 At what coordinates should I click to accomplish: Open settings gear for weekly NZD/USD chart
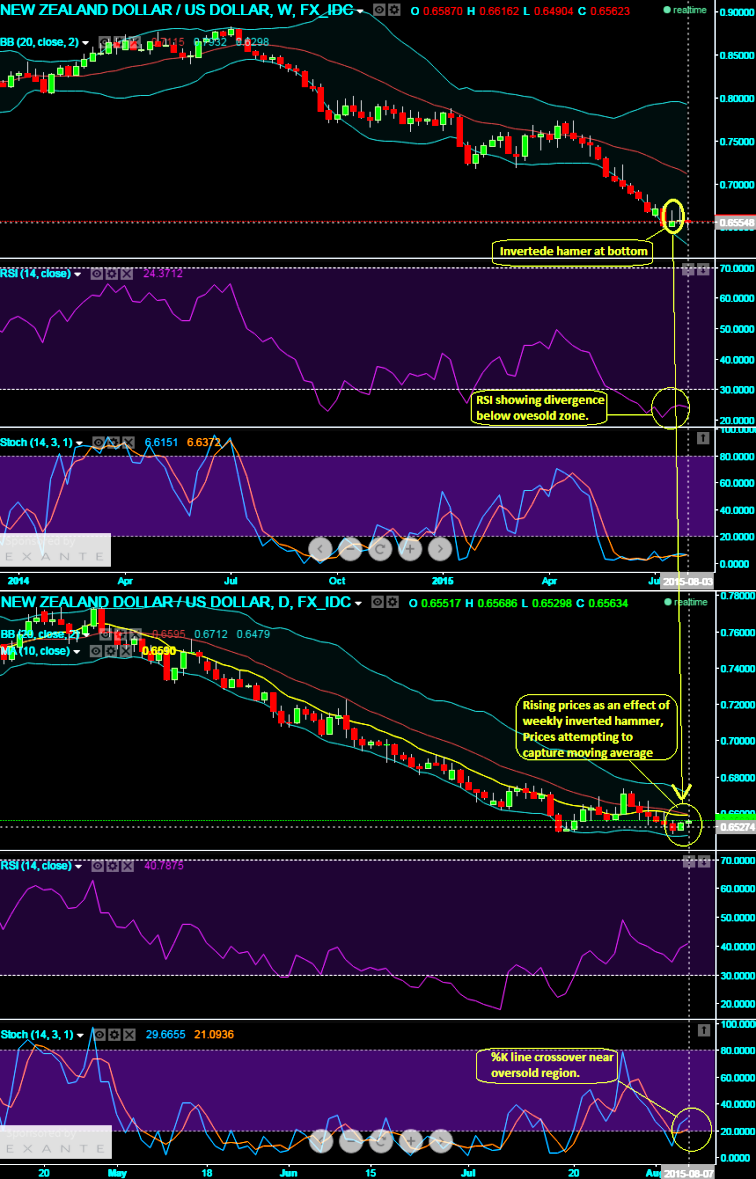coord(394,11)
